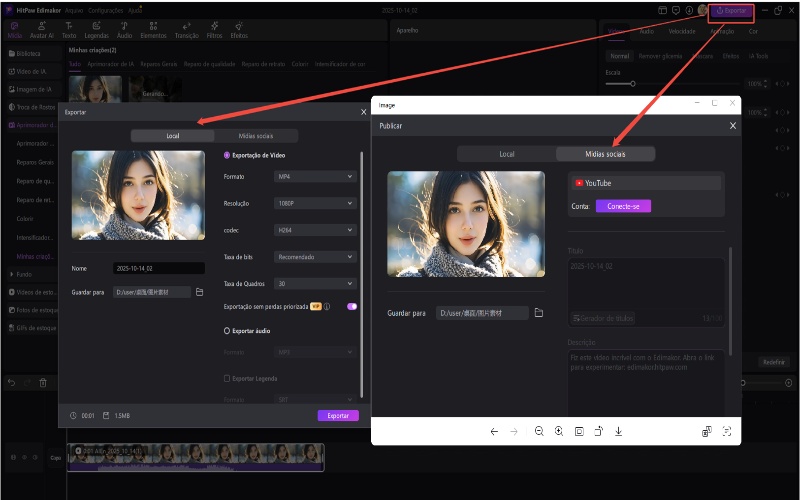Click the Escala 100% stepper arrows
This screenshot has height=500, width=800.
(x=765, y=84)
